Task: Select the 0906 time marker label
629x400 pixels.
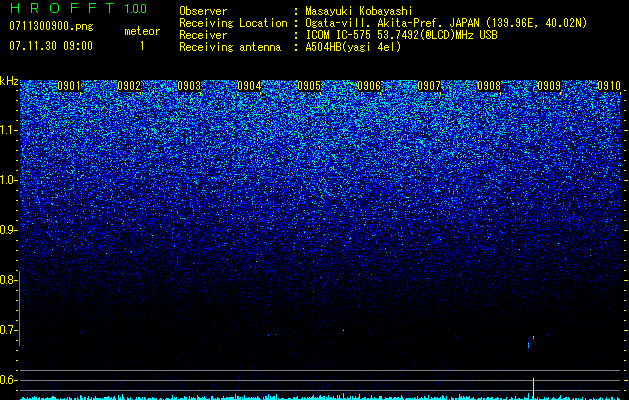Action: [369, 86]
